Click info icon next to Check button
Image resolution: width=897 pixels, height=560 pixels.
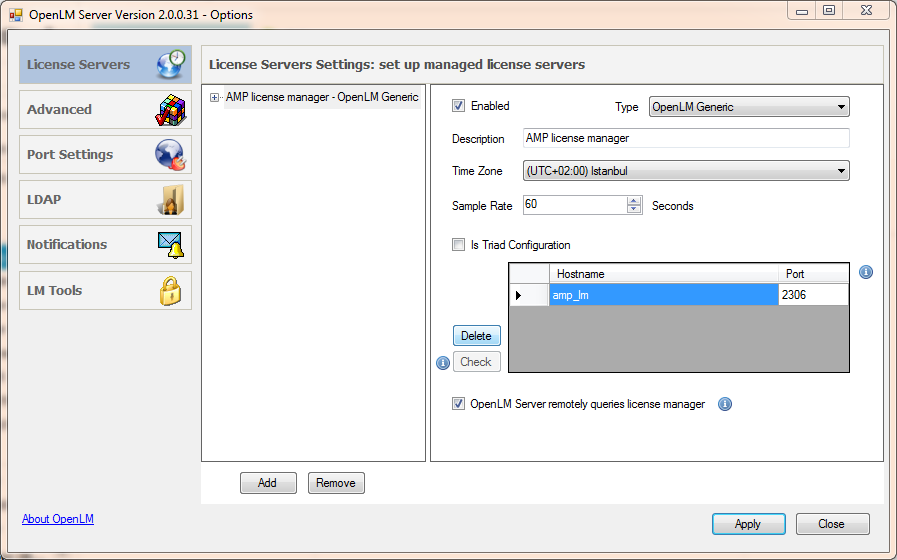click(x=443, y=363)
